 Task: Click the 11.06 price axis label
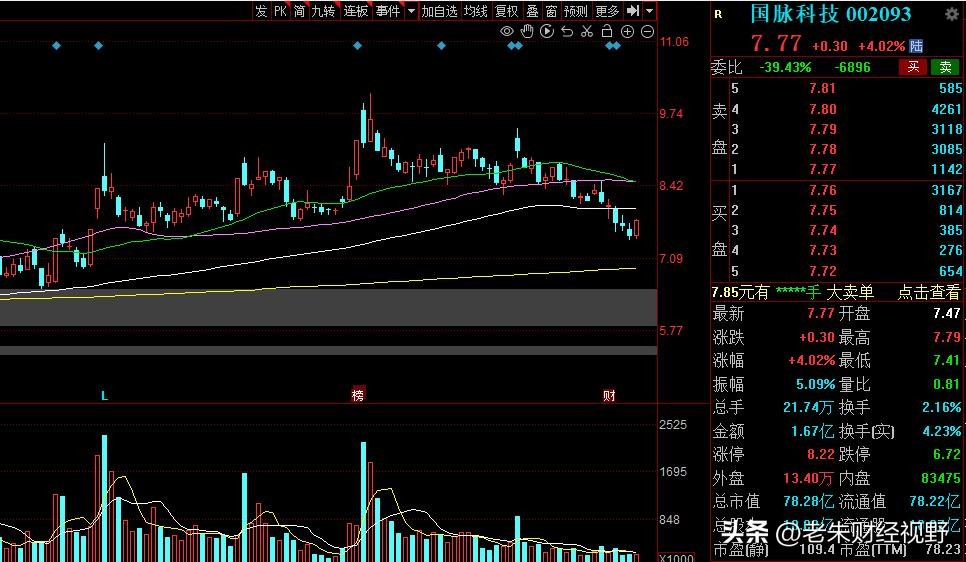[x=673, y=42]
